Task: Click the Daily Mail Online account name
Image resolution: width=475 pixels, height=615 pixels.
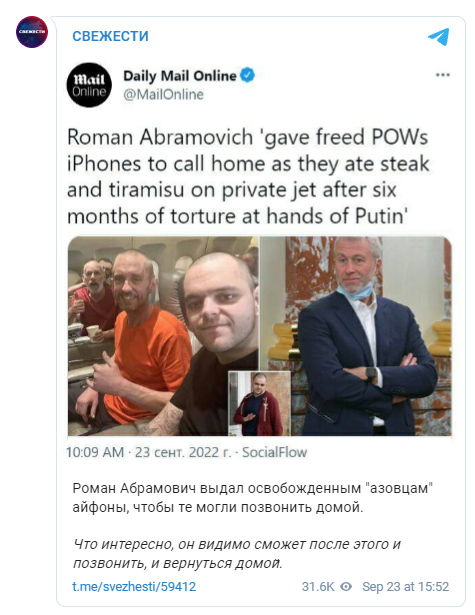Action: pyautogui.click(x=180, y=75)
